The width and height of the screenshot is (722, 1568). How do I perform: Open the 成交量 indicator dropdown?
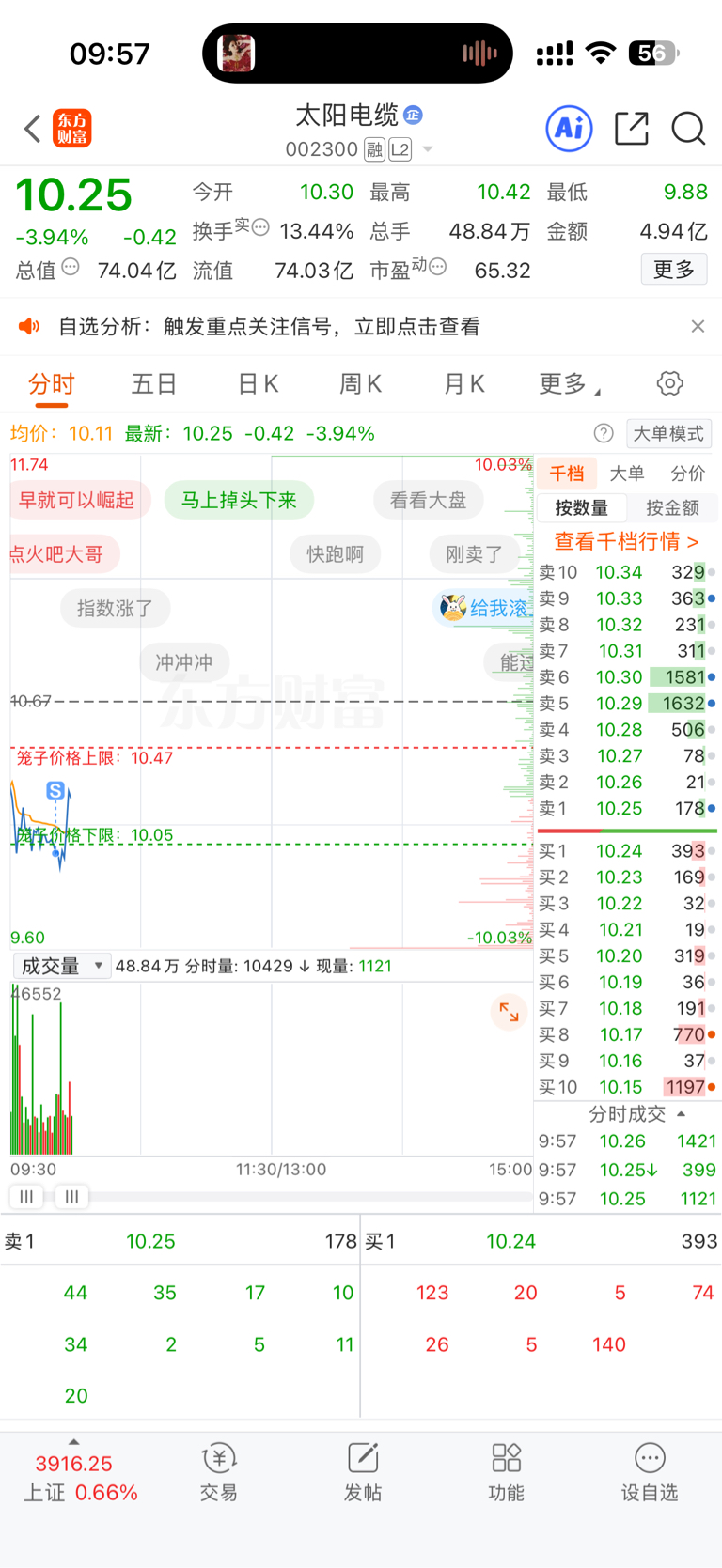point(61,966)
